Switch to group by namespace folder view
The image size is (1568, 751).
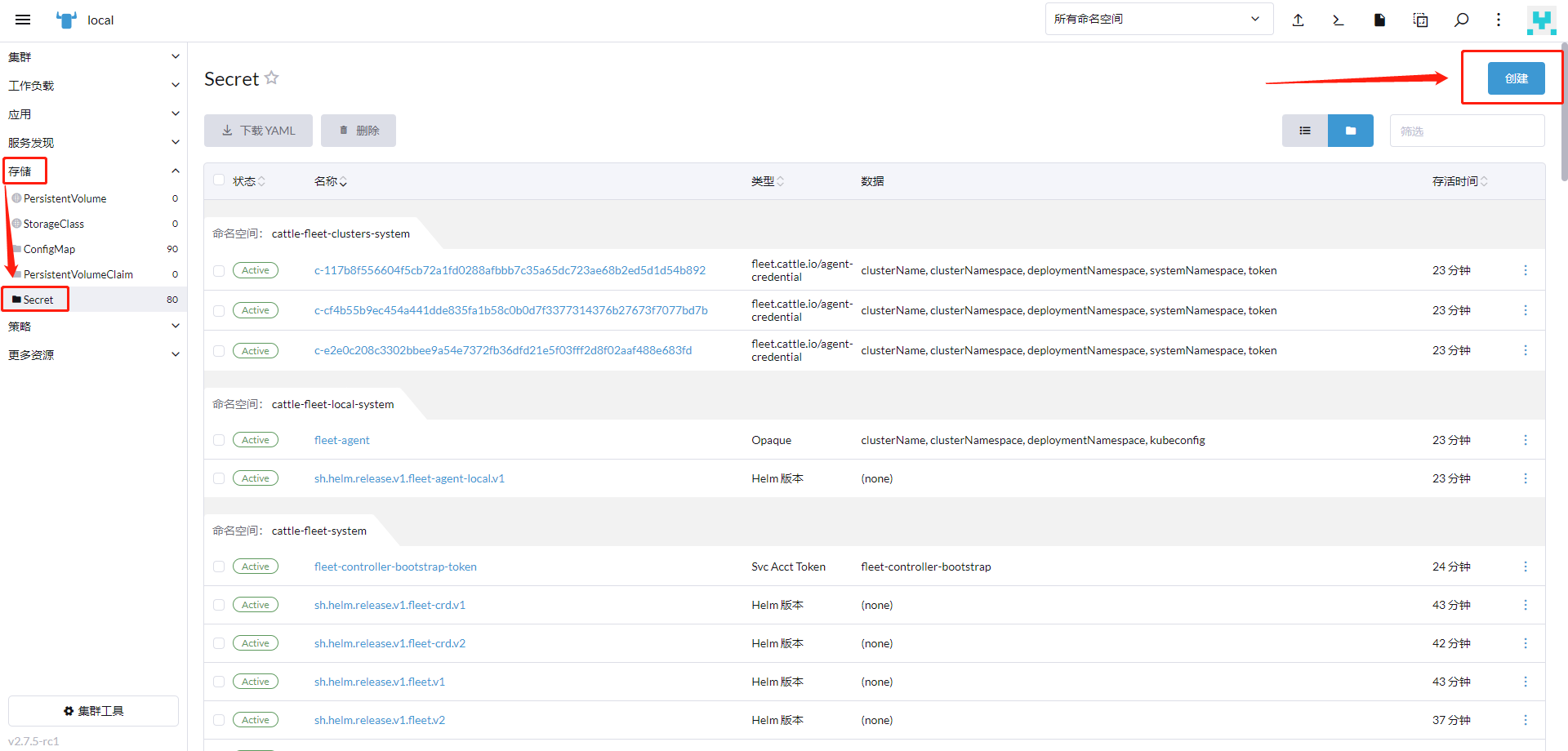(x=1351, y=131)
